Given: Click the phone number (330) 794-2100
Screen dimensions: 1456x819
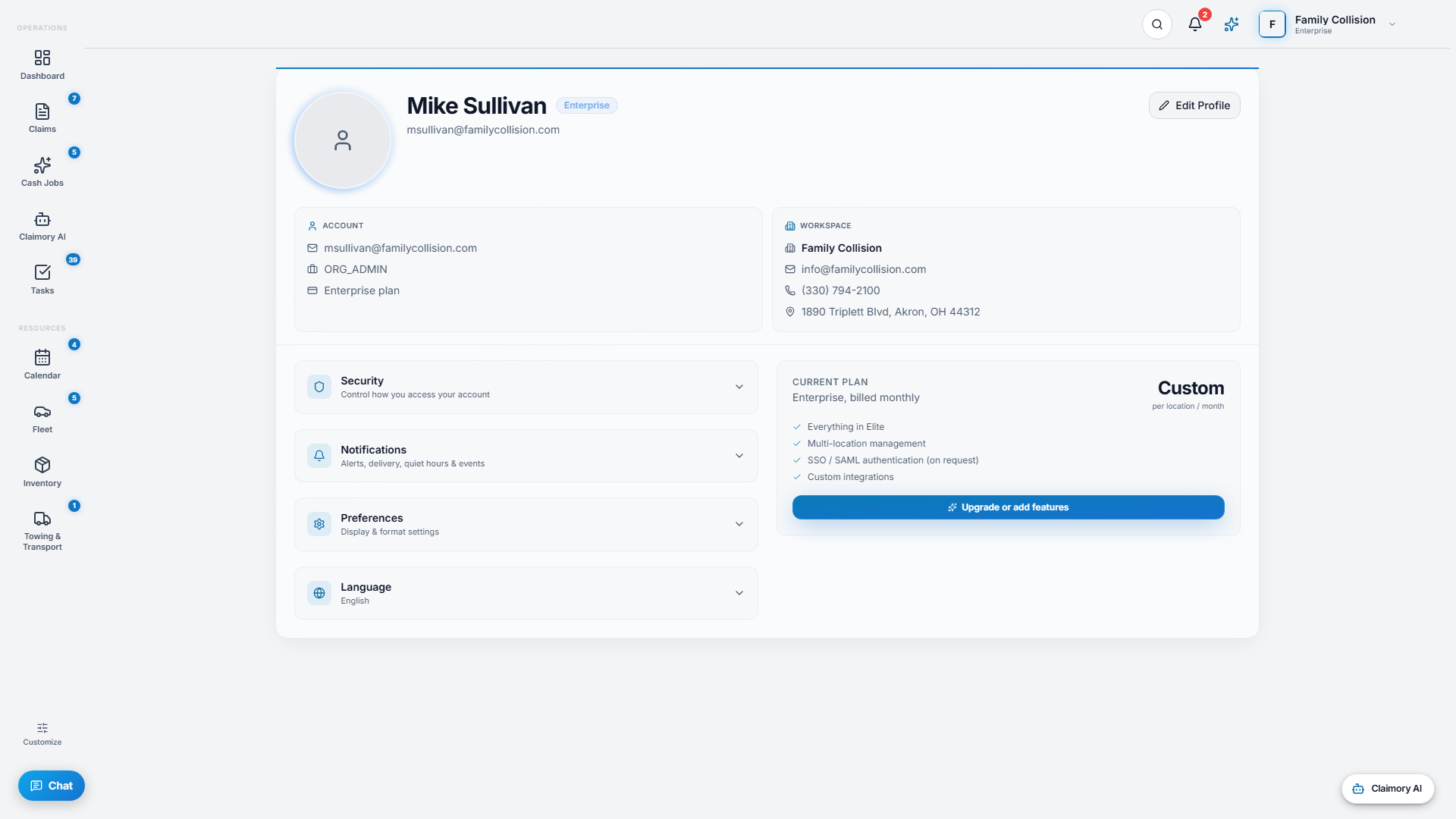Looking at the screenshot, I should [x=840, y=290].
